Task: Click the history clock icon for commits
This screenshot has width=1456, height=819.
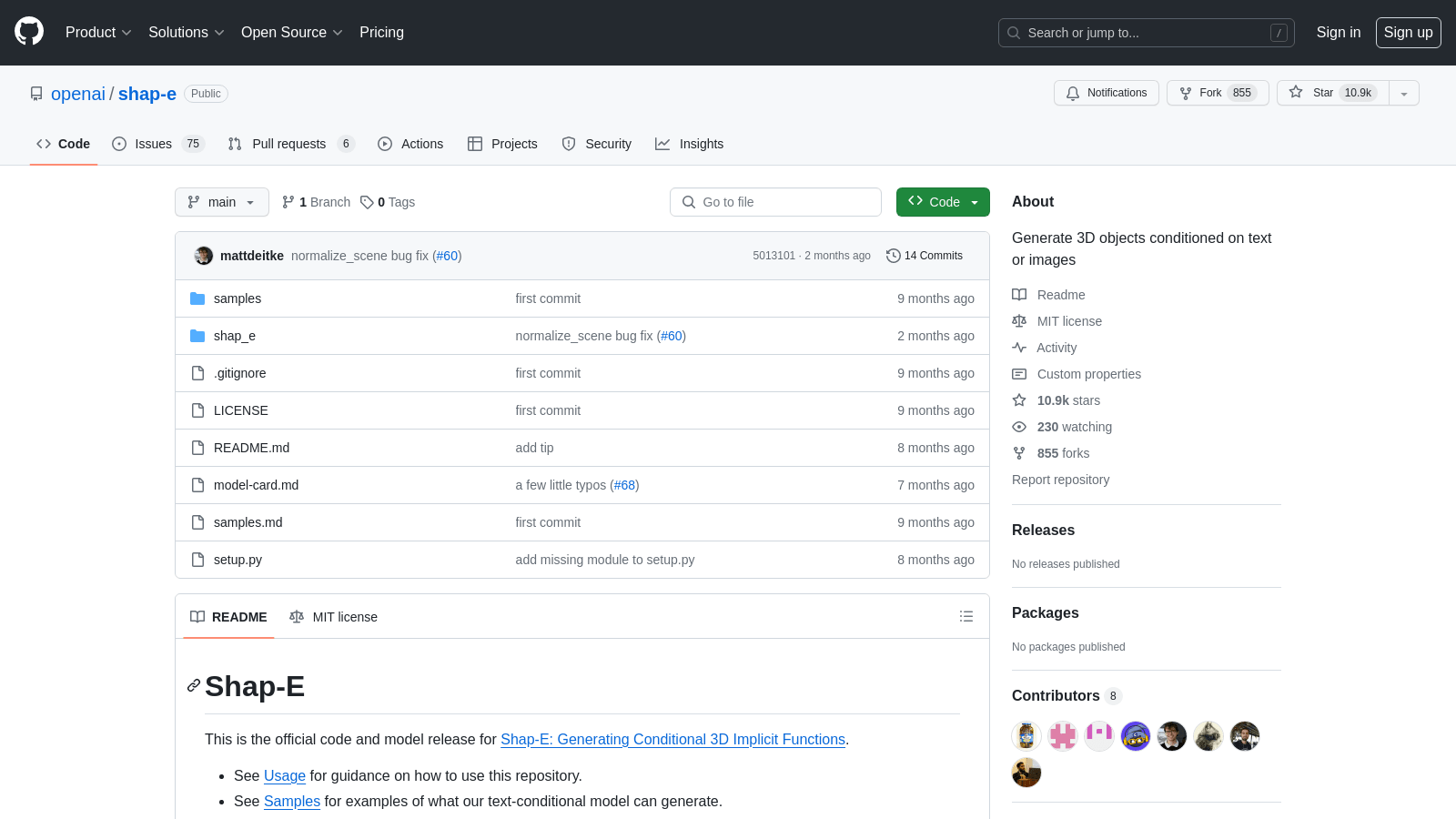Action: click(894, 256)
